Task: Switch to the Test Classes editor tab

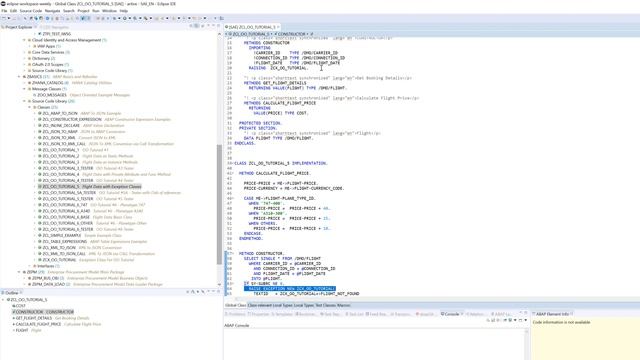Action: coord(325,305)
